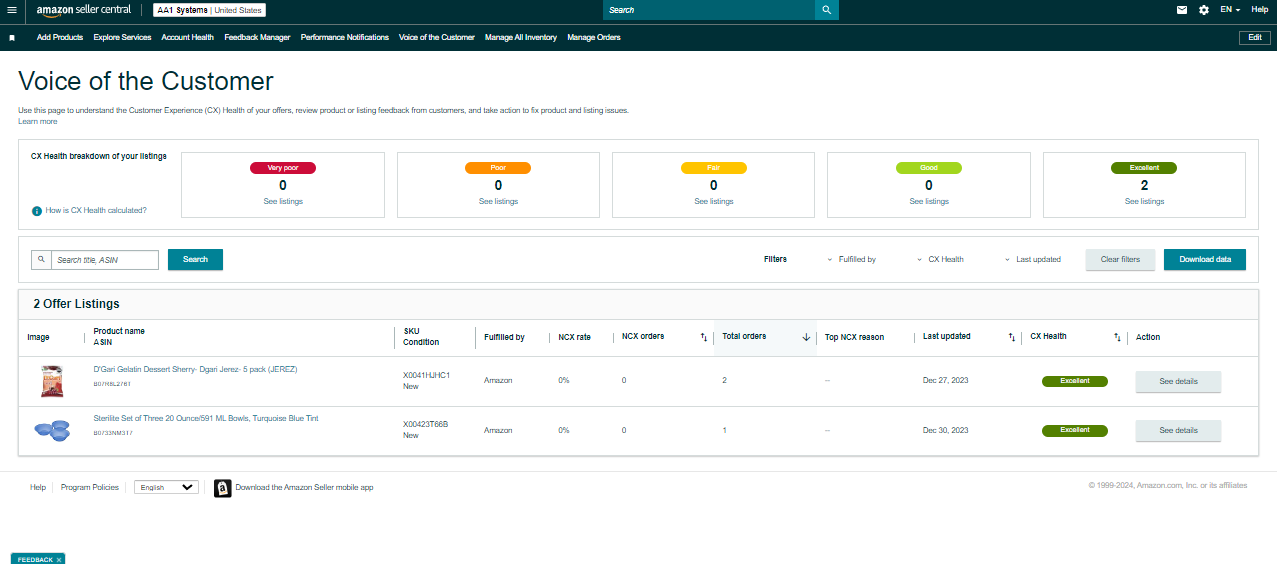Viewport: 1277px width, 564px height.
Task: Click the Edit button in navigation bar
Action: pos(1255,37)
